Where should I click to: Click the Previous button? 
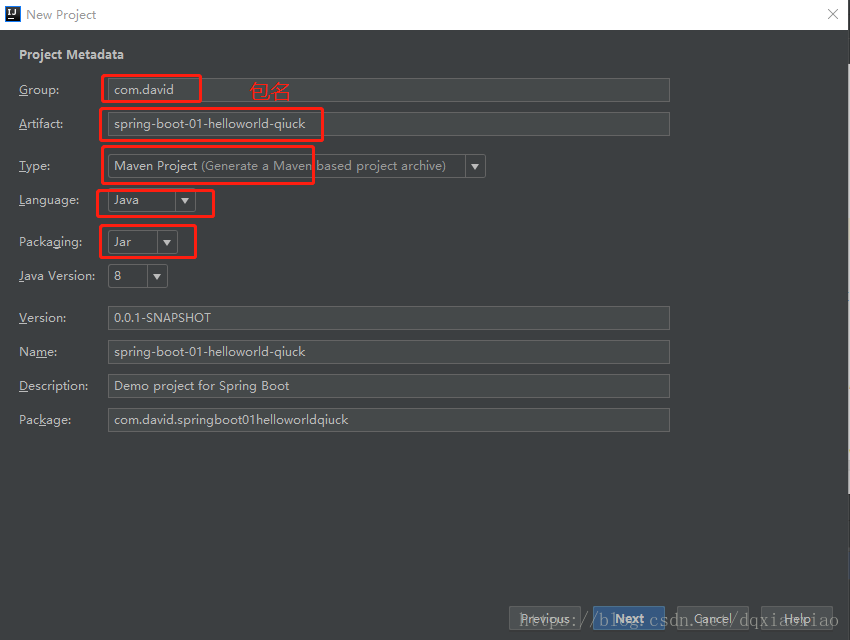545,617
